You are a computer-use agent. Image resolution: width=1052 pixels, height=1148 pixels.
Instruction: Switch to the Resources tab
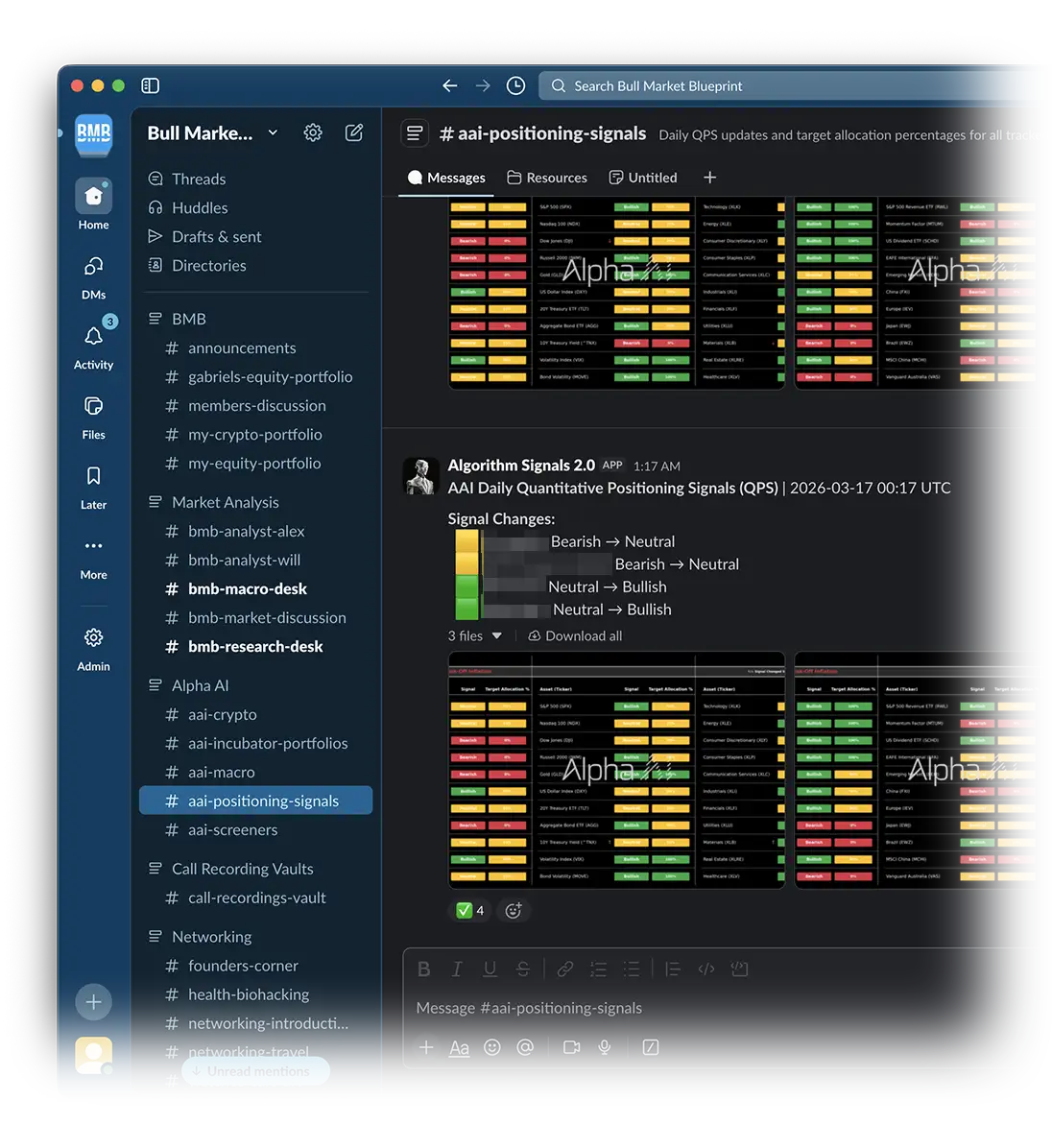547,178
